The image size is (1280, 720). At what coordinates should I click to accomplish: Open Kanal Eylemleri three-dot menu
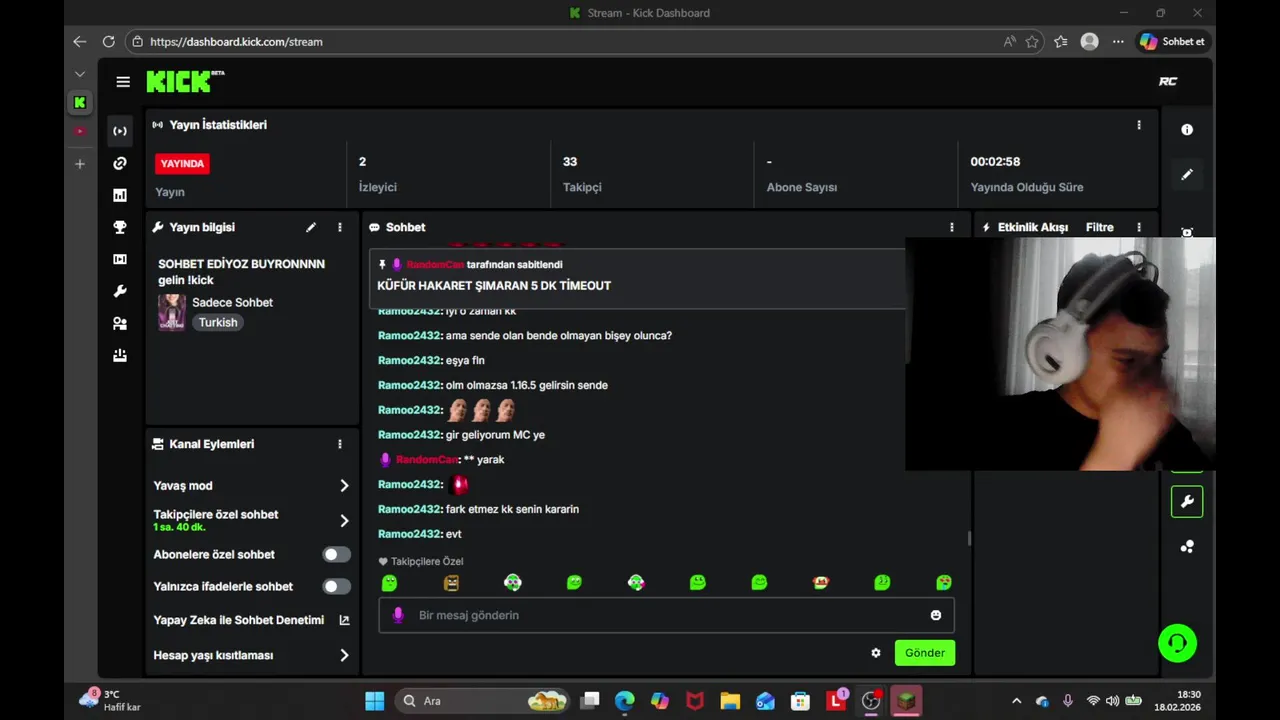[340, 444]
